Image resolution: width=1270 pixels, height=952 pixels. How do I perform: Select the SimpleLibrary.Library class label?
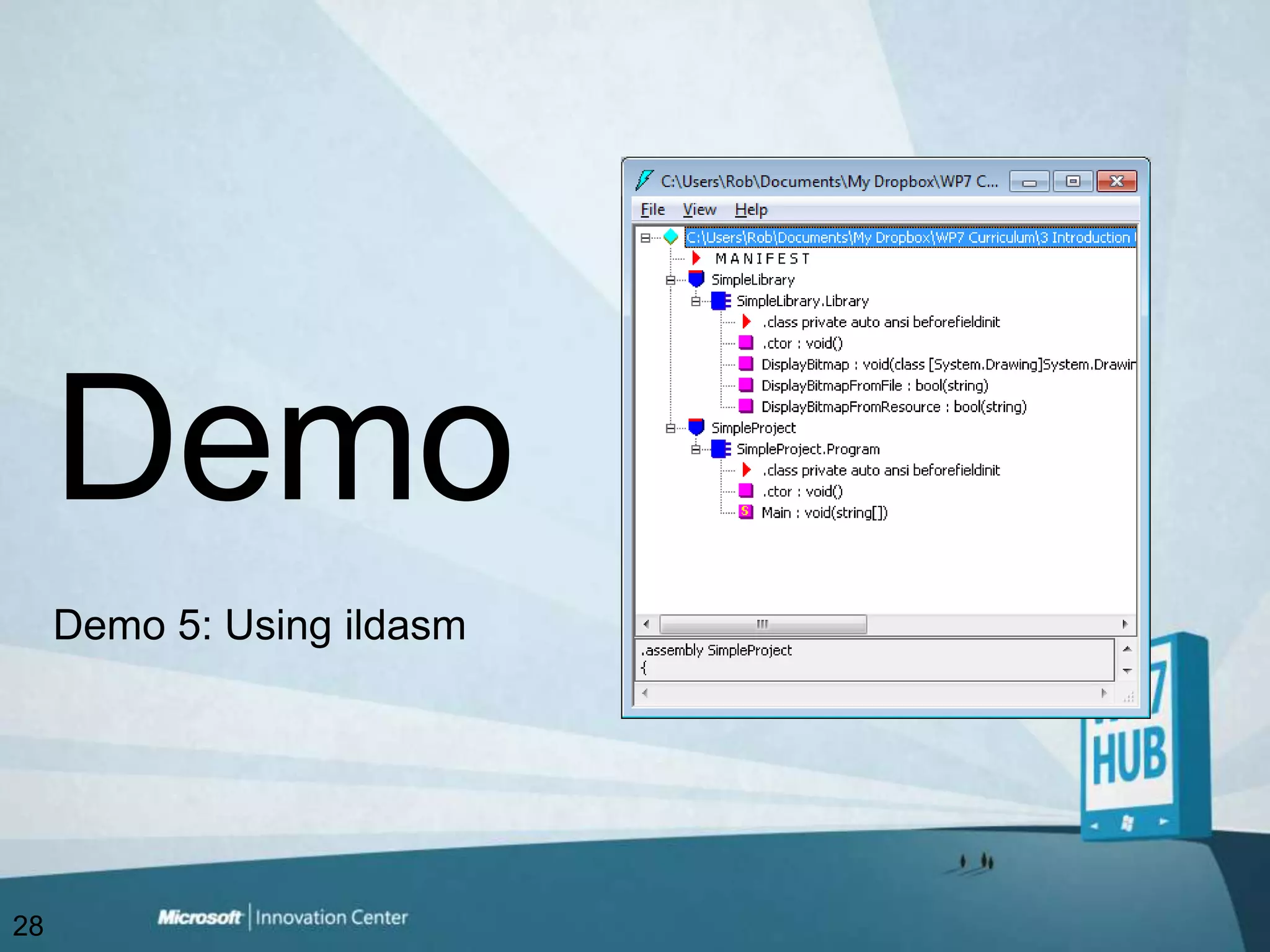pos(802,301)
